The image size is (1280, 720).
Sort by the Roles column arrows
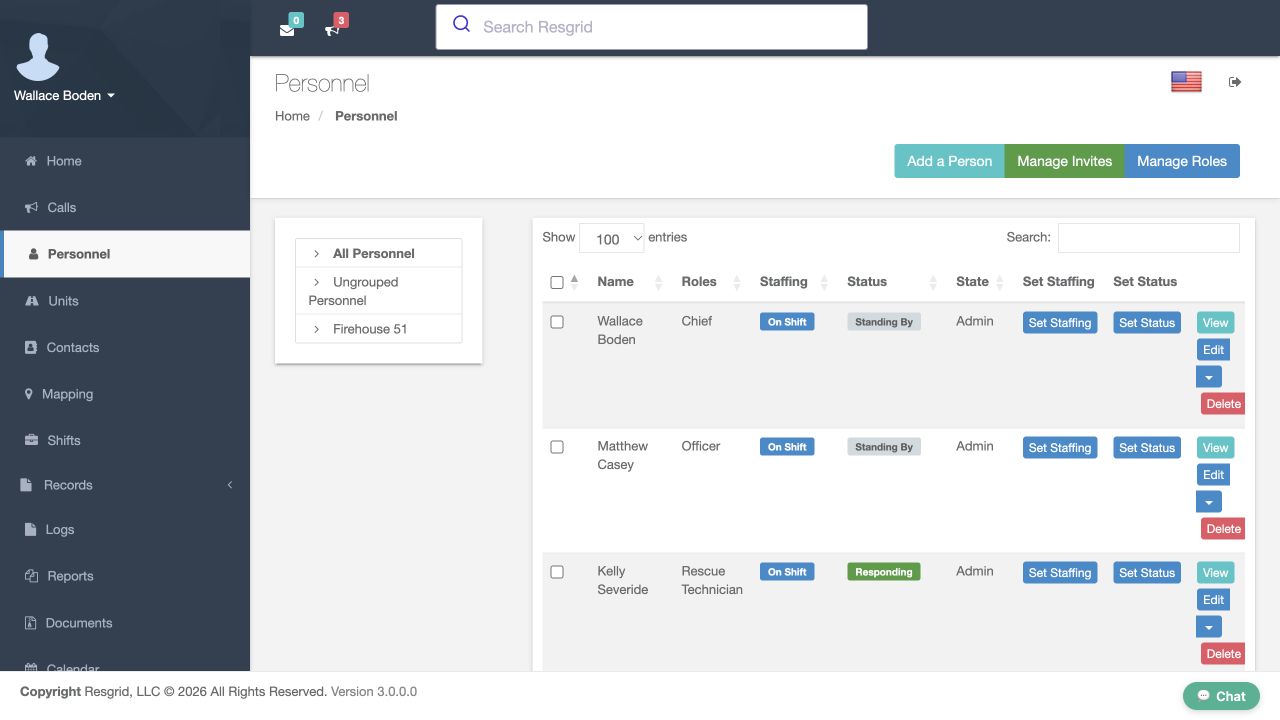coord(737,282)
